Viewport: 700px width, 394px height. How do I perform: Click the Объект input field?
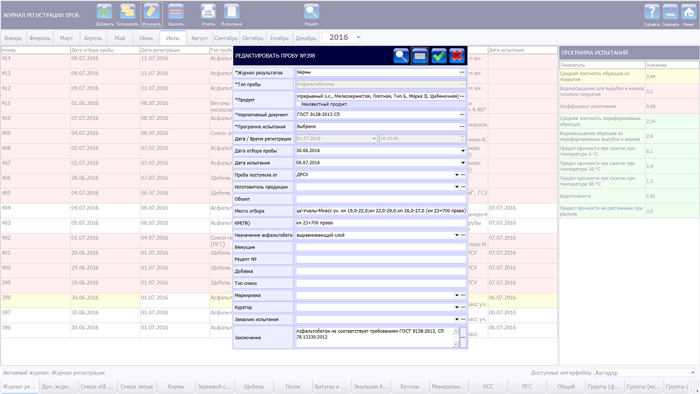click(381, 199)
